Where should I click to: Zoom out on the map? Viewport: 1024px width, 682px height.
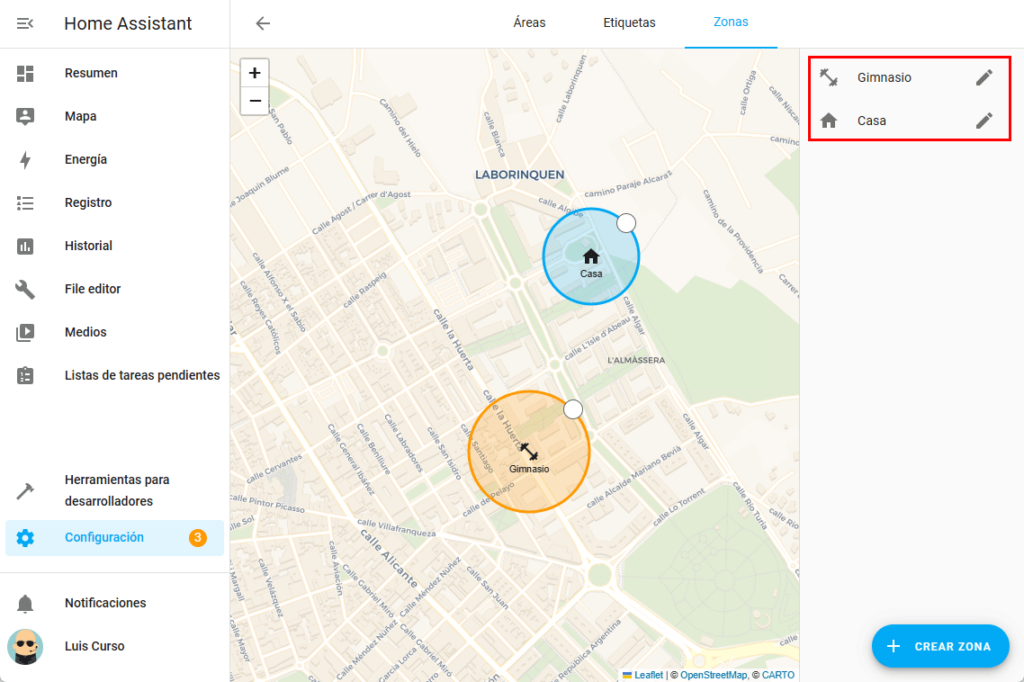(x=255, y=100)
